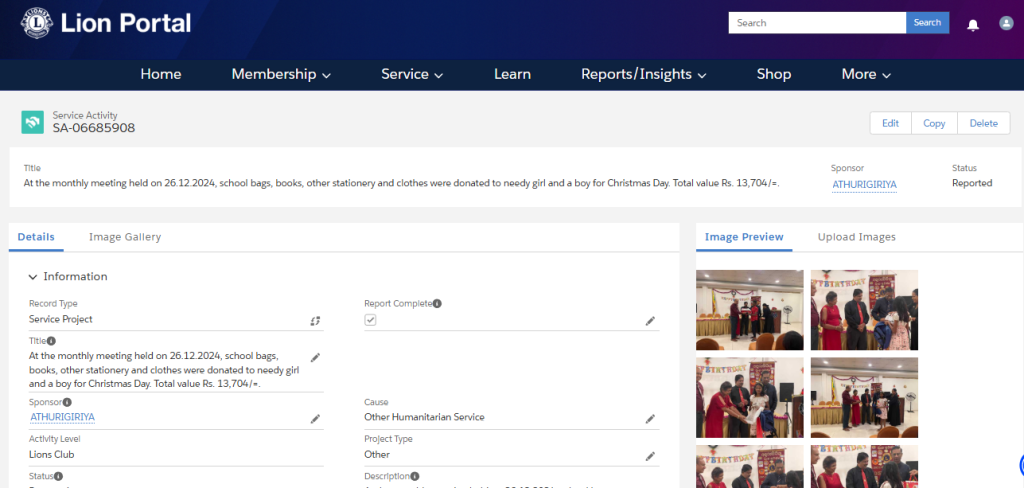Open the Reports/Insights dropdown menu

[x=643, y=74]
